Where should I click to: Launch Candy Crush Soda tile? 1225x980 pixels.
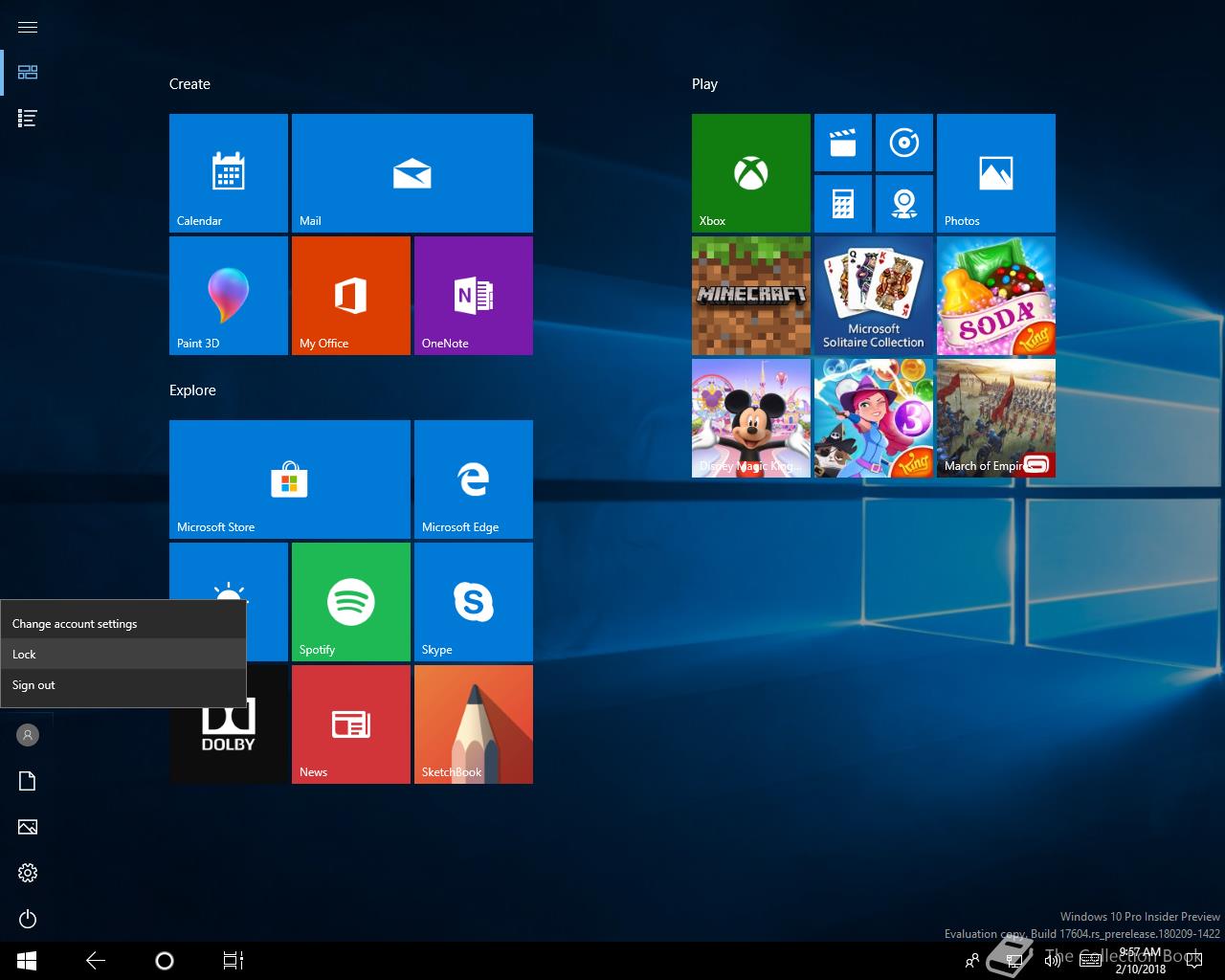996,296
